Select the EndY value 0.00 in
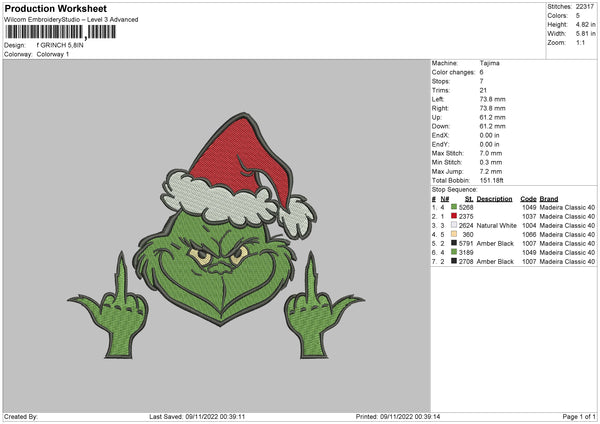 point(489,144)
